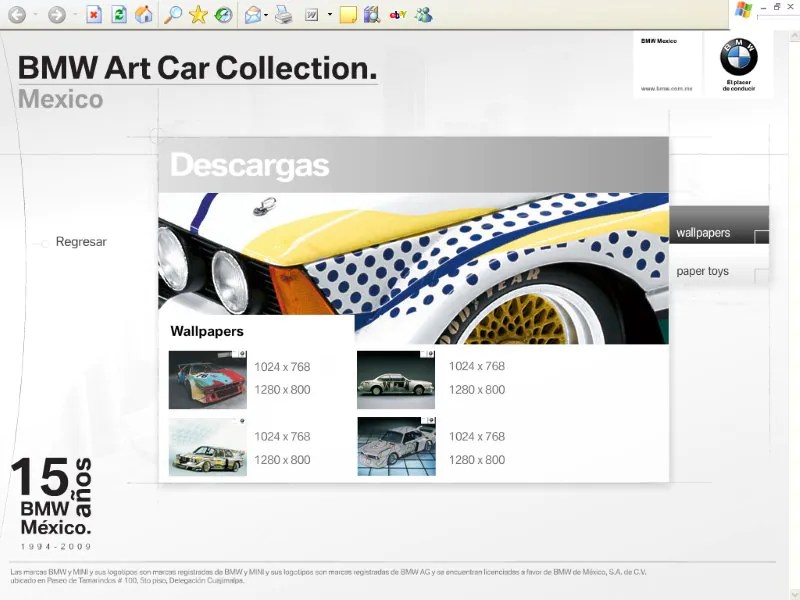Go to the Home page icon
This screenshot has height=600, width=800.
click(x=144, y=15)
